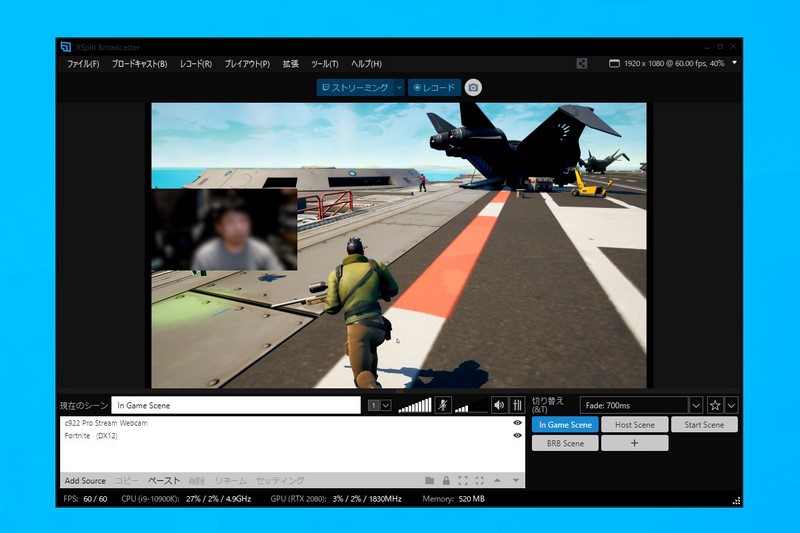Click the XSplit Broadcaster logo icon
800x533 pixels.
66,47
